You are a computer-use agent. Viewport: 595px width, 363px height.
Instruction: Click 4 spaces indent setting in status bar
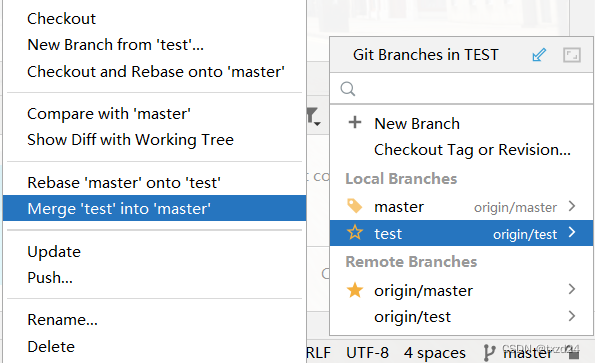point(434,353)
